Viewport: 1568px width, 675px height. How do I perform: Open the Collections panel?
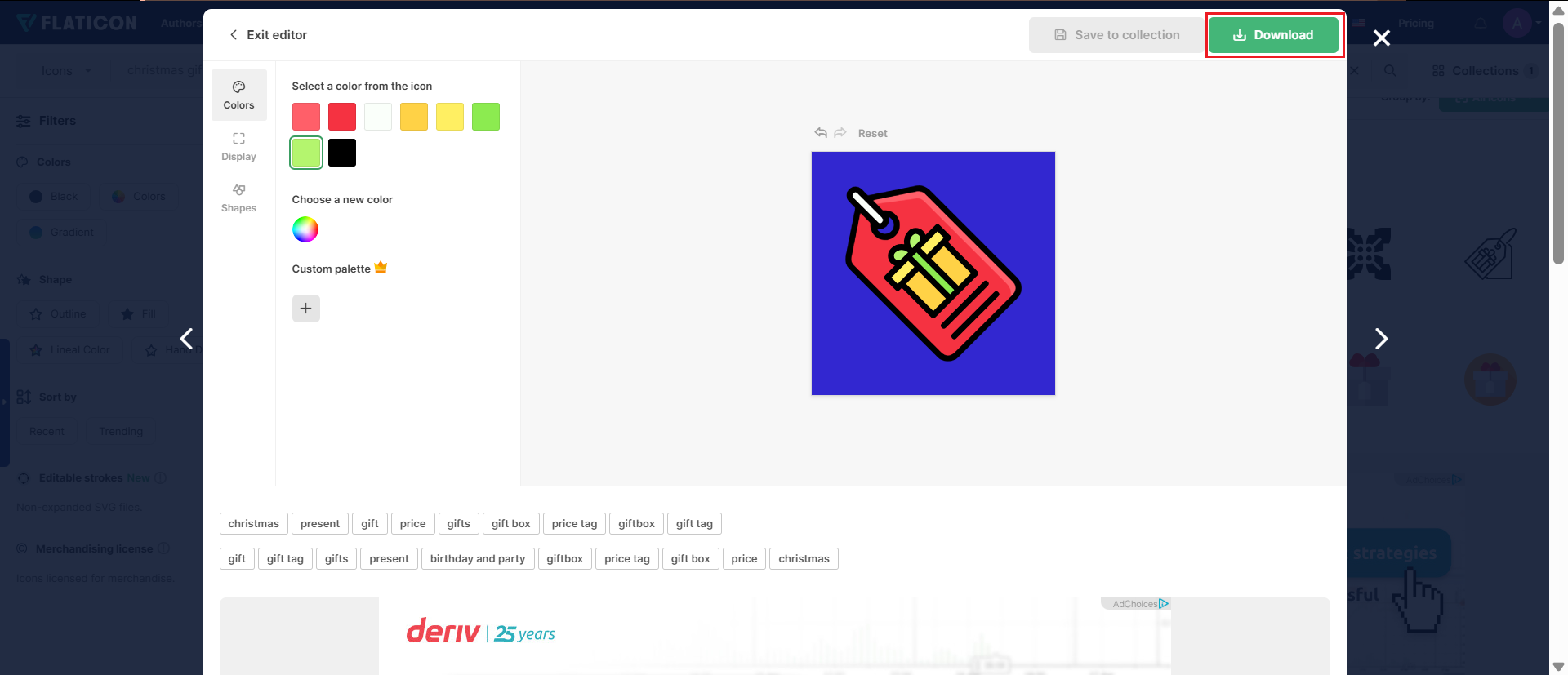point(1485,71)
